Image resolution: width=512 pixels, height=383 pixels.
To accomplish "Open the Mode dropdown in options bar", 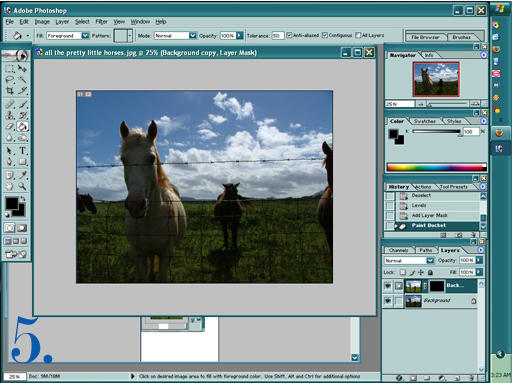I will [x=193, y=35].
